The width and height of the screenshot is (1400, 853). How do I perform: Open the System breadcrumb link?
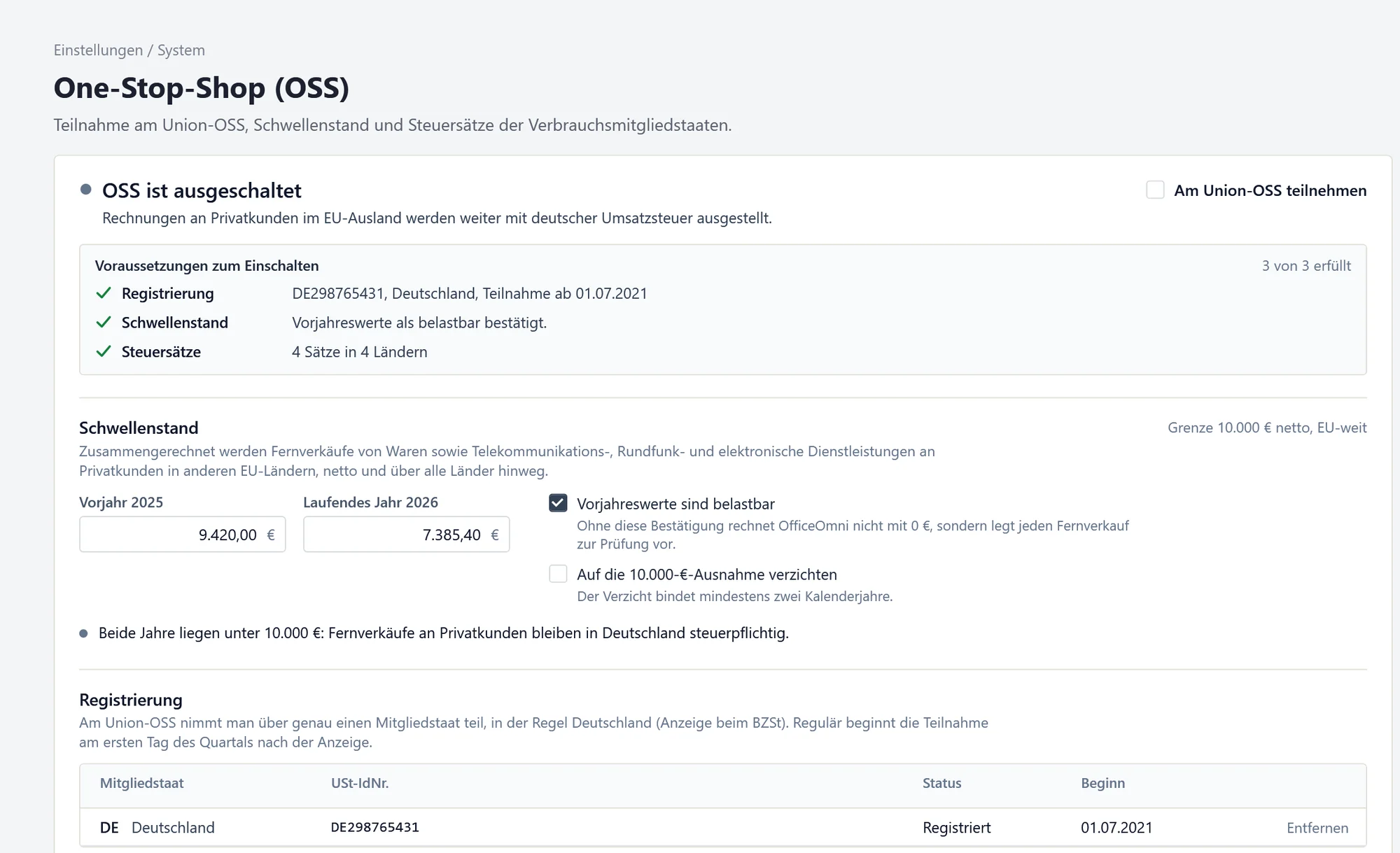coord(181,50)
